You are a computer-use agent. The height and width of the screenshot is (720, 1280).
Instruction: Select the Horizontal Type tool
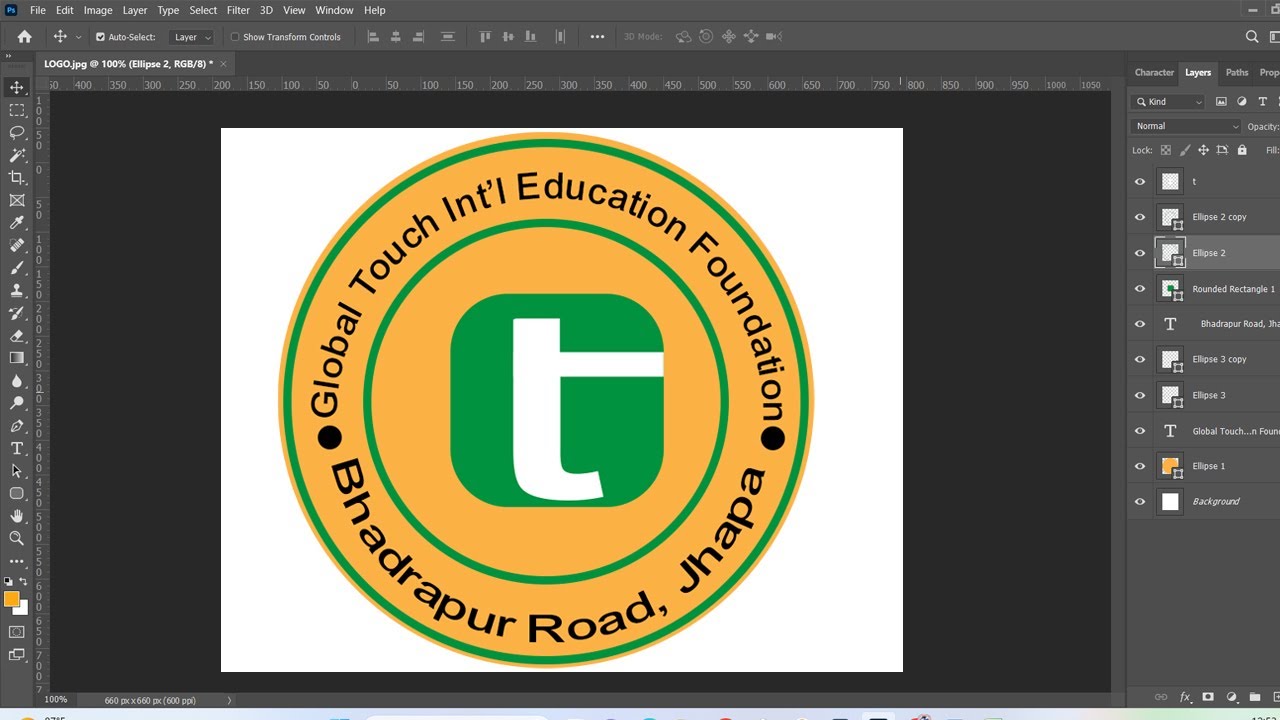(17, 448)
